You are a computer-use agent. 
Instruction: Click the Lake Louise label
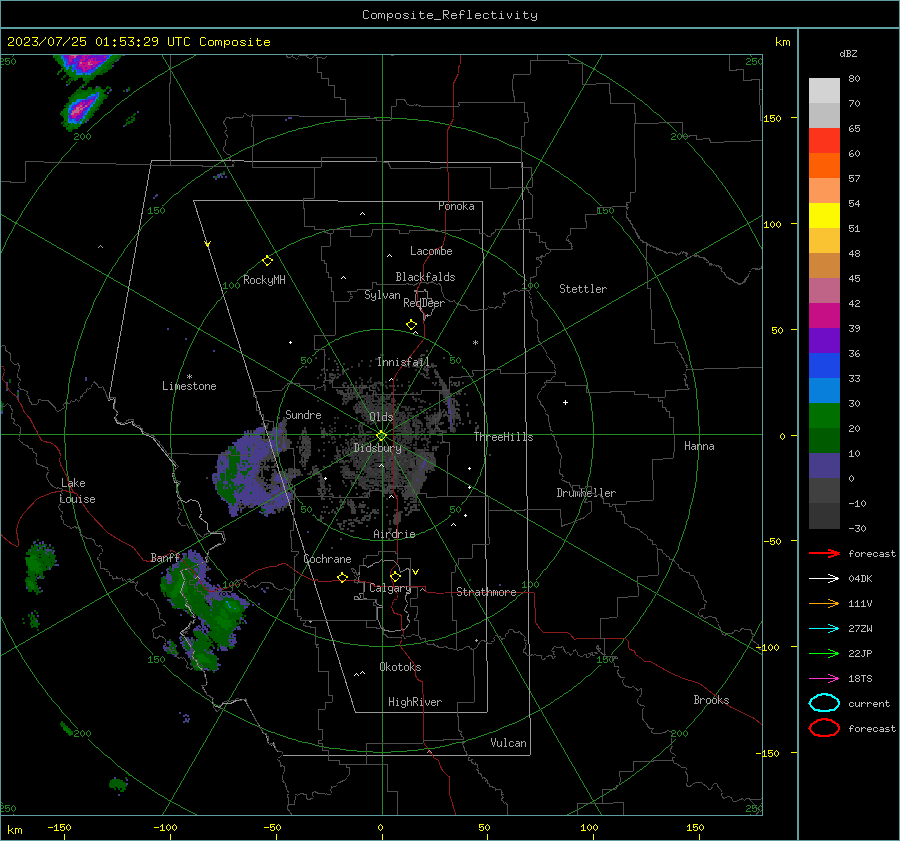[77, 491]
